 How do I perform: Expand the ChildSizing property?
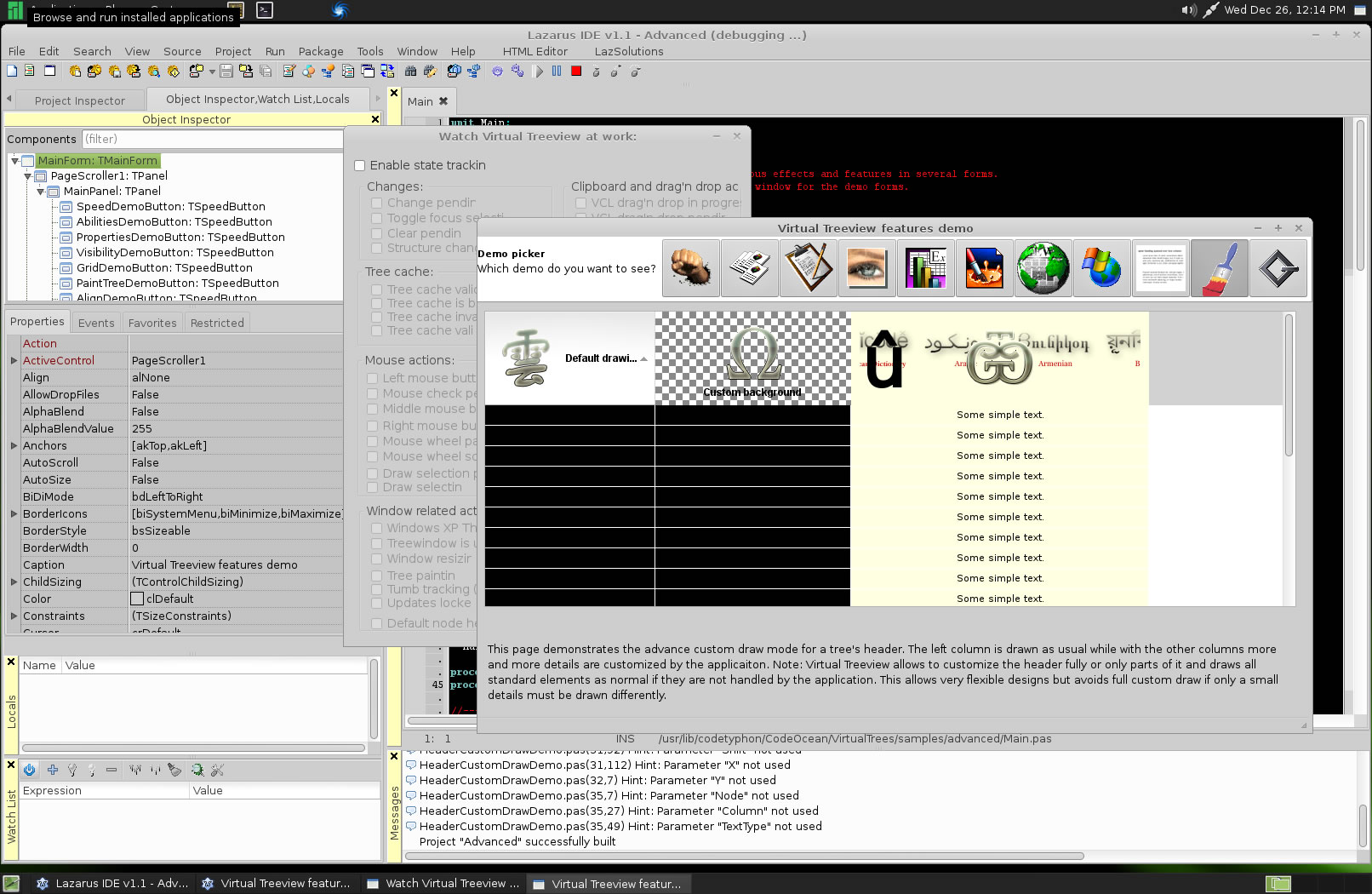(14, 582)
